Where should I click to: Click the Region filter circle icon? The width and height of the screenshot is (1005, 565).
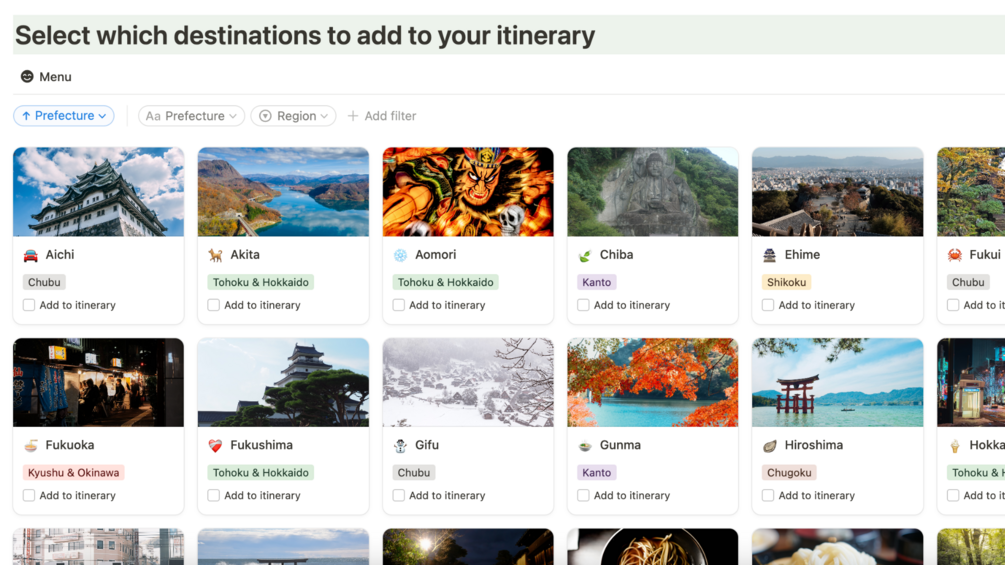click(265, 116)
